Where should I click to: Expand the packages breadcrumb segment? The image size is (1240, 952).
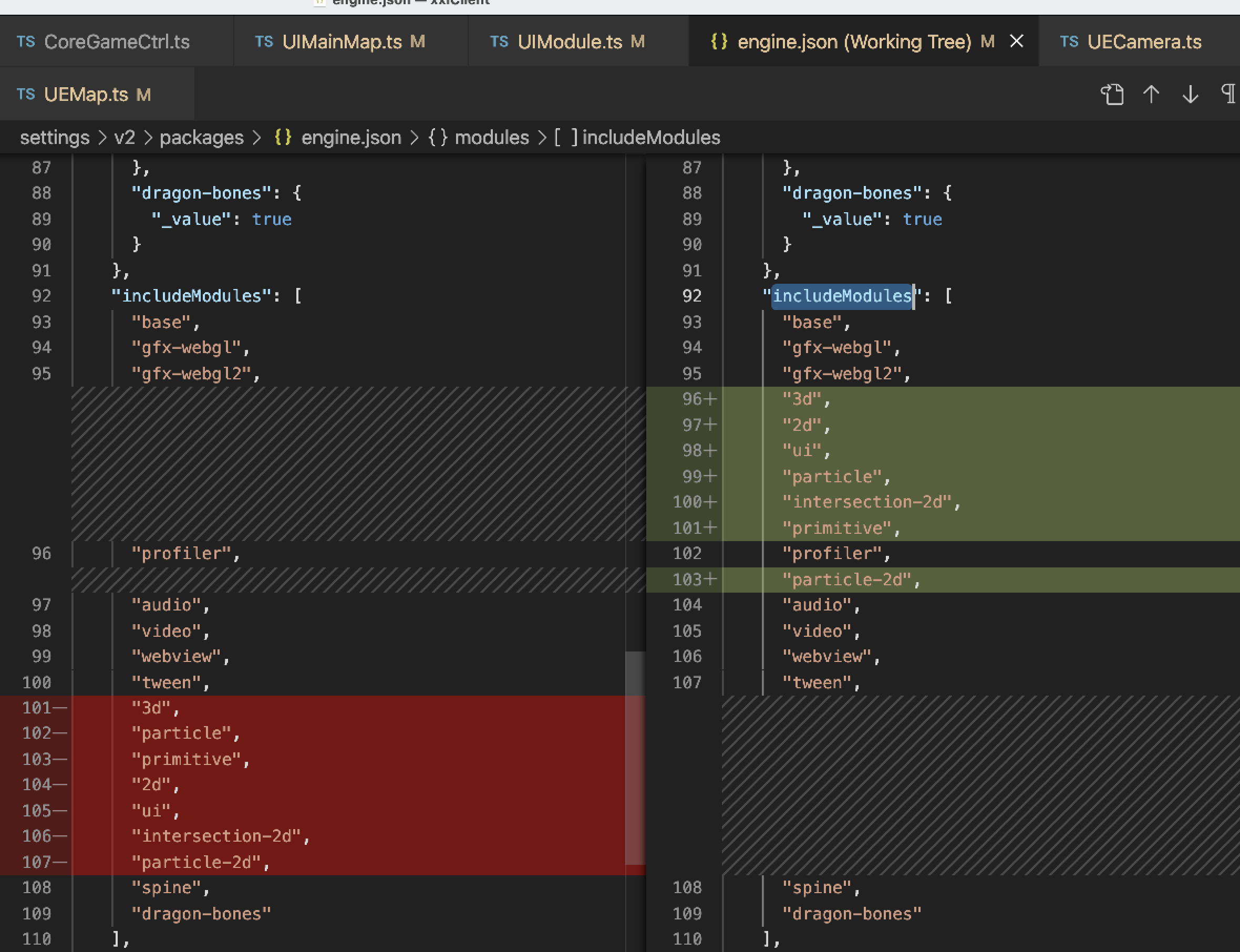pyautogui.click(x=201, y=137)
